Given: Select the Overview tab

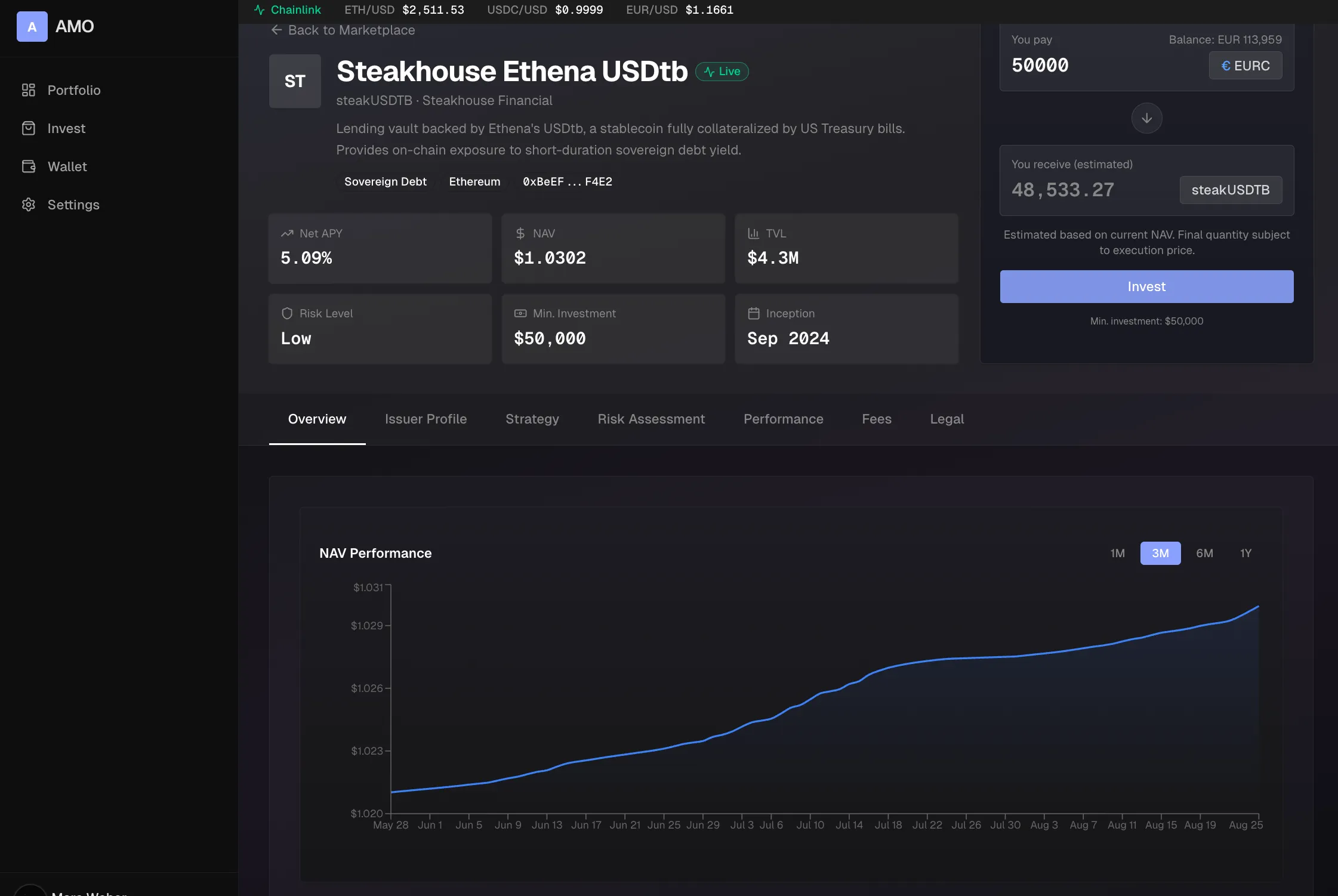Looking at the screenshot, I should coord(317,419).
